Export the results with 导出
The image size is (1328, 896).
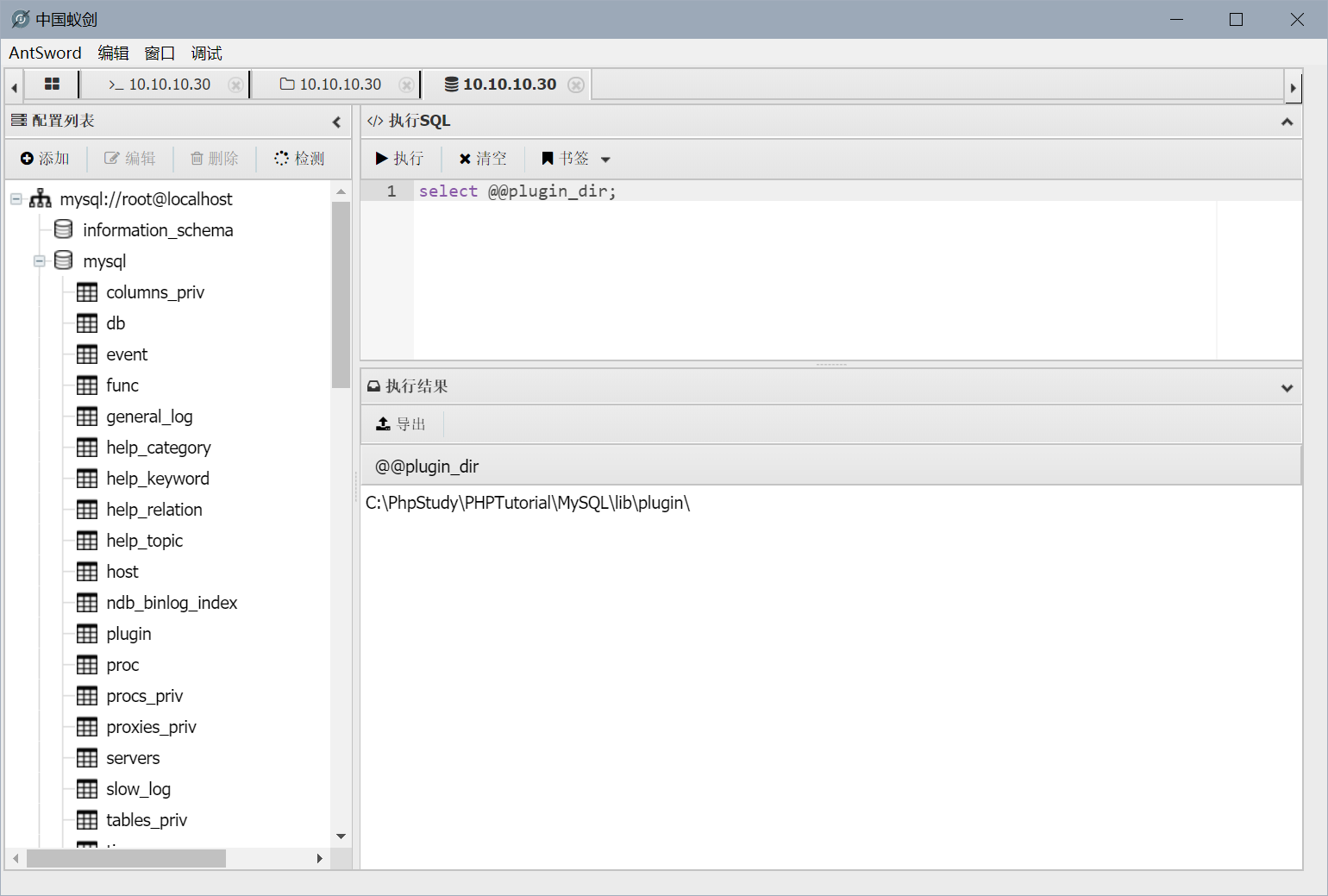[402, 424]
